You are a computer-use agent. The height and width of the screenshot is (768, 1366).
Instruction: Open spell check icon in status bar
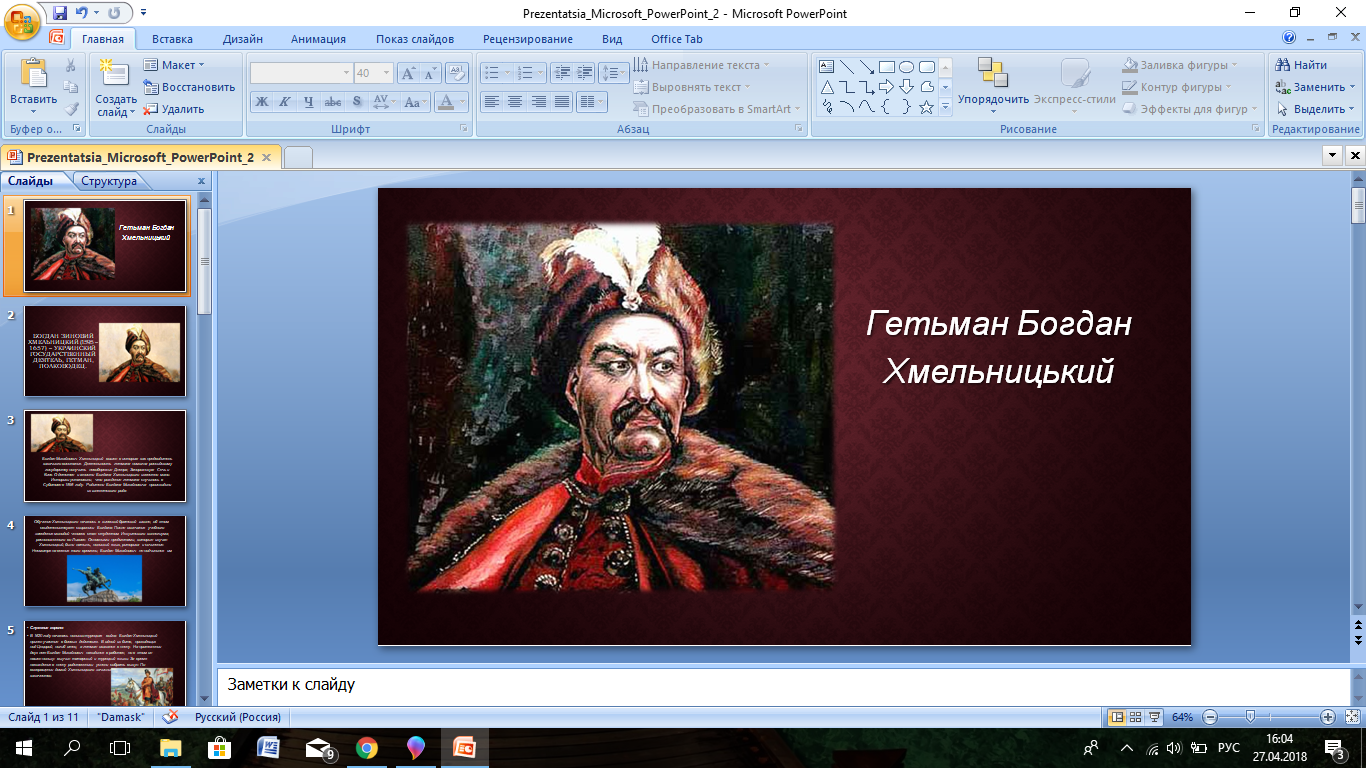[x=170, y=717]
